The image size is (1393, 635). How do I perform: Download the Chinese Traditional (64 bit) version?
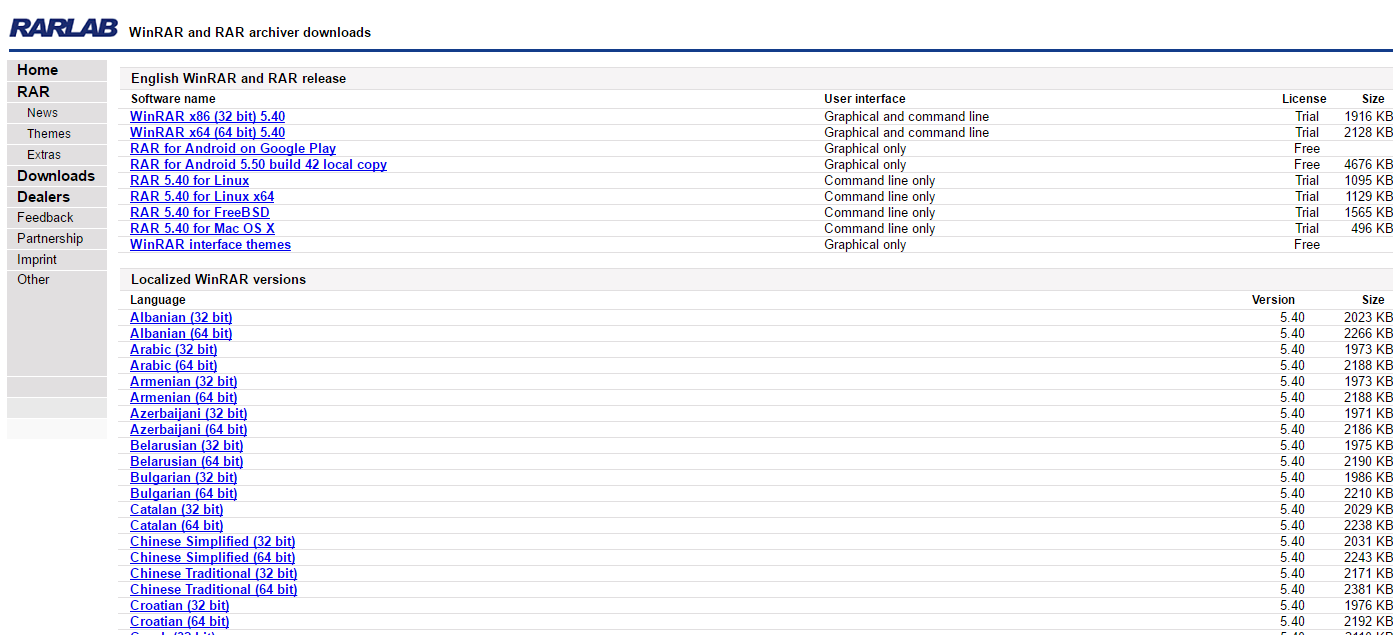coord(214,590)
